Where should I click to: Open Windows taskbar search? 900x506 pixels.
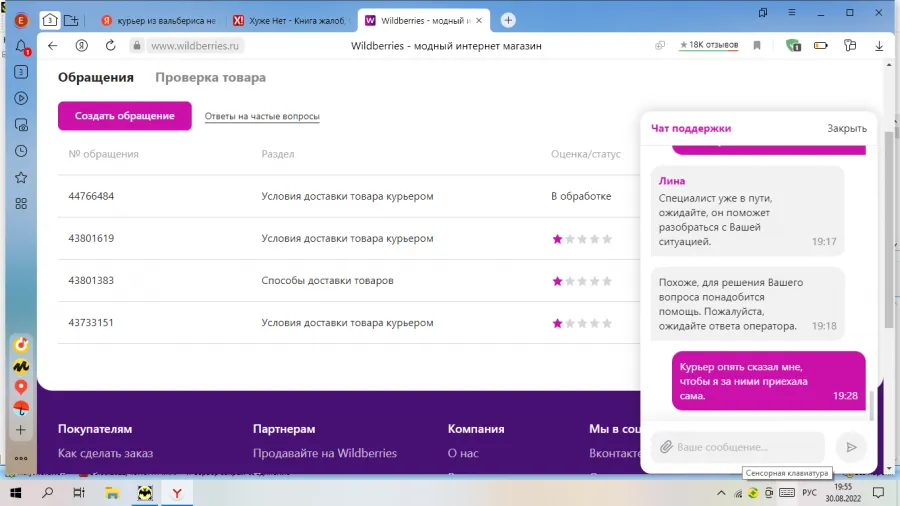point(48,493)
